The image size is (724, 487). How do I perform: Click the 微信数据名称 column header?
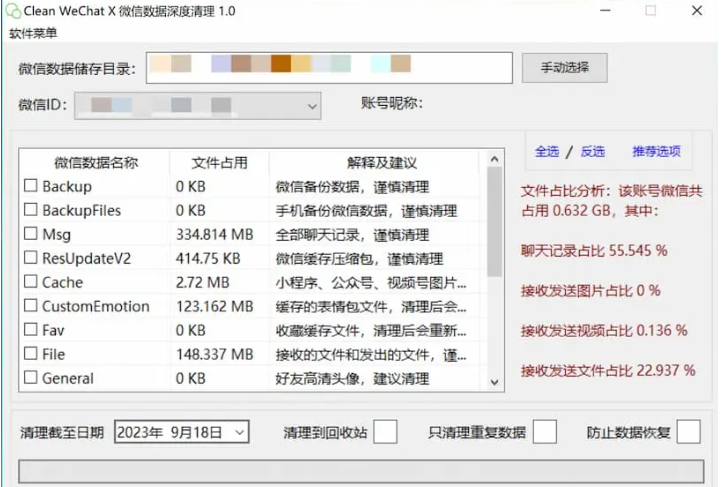tap(96, 162)
